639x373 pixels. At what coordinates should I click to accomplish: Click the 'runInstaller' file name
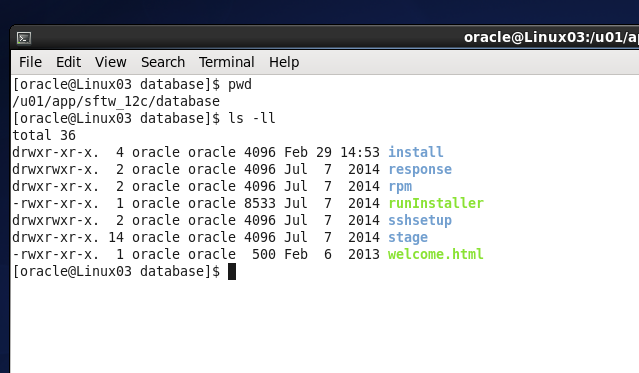[x=436, y=203]
